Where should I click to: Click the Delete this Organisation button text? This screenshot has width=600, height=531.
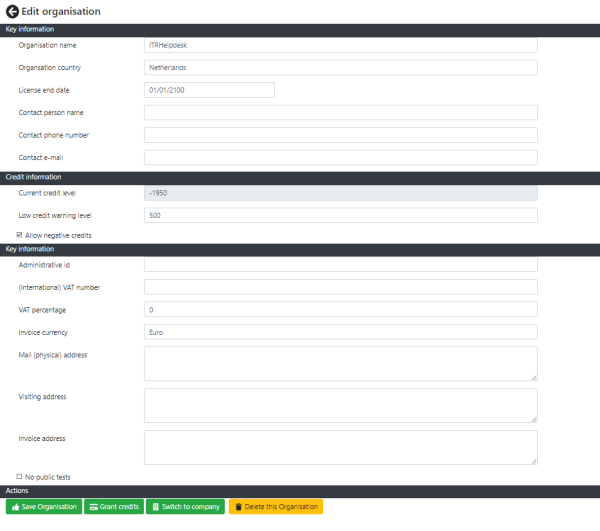(x=281, y=507)
